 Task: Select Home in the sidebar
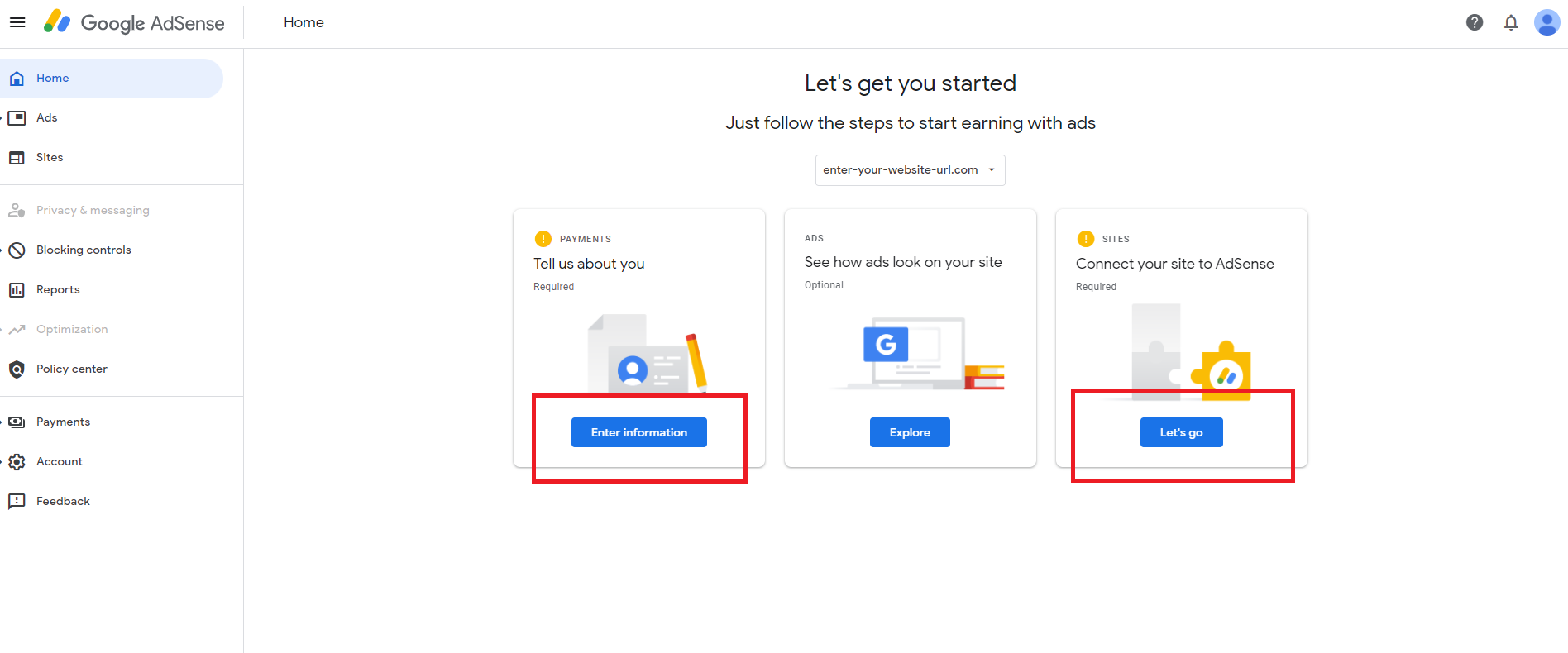(x=112, y=79)
